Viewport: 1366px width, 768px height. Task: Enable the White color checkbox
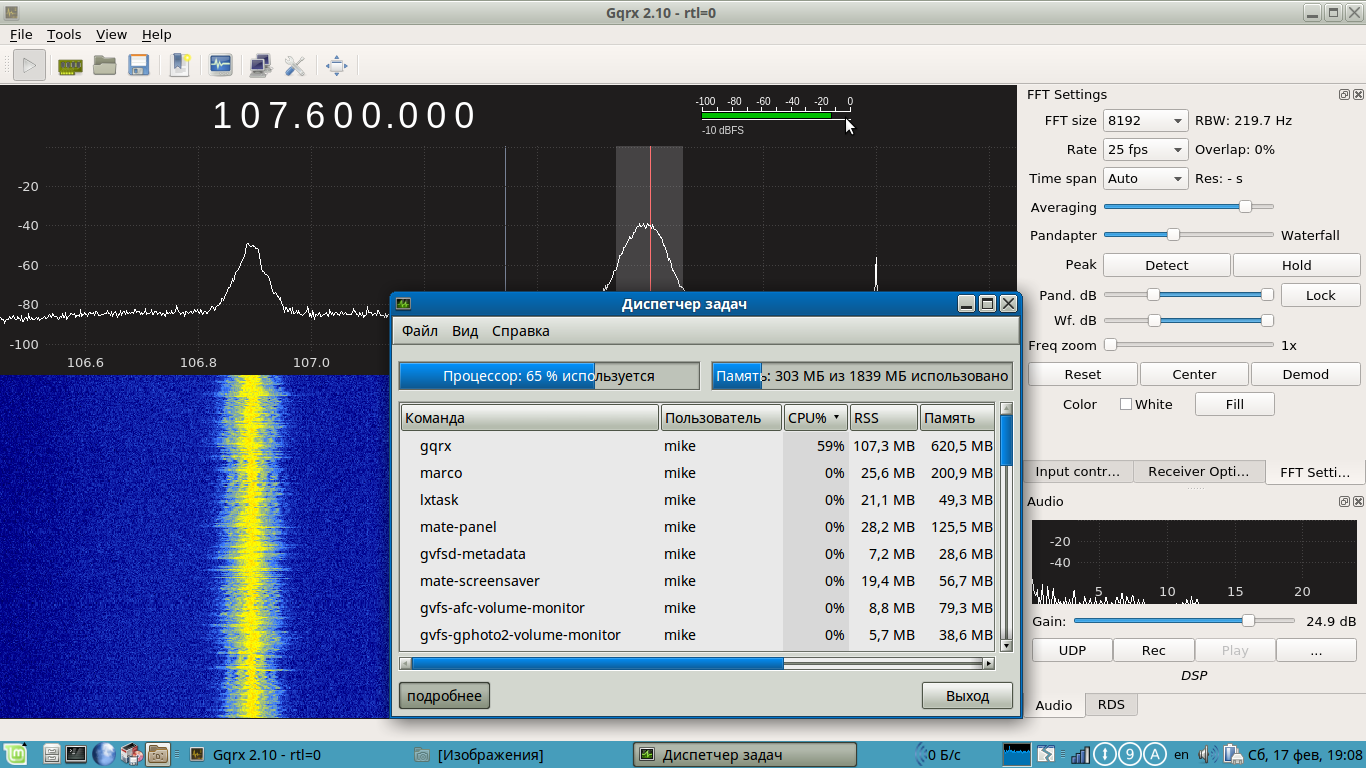1126,404
